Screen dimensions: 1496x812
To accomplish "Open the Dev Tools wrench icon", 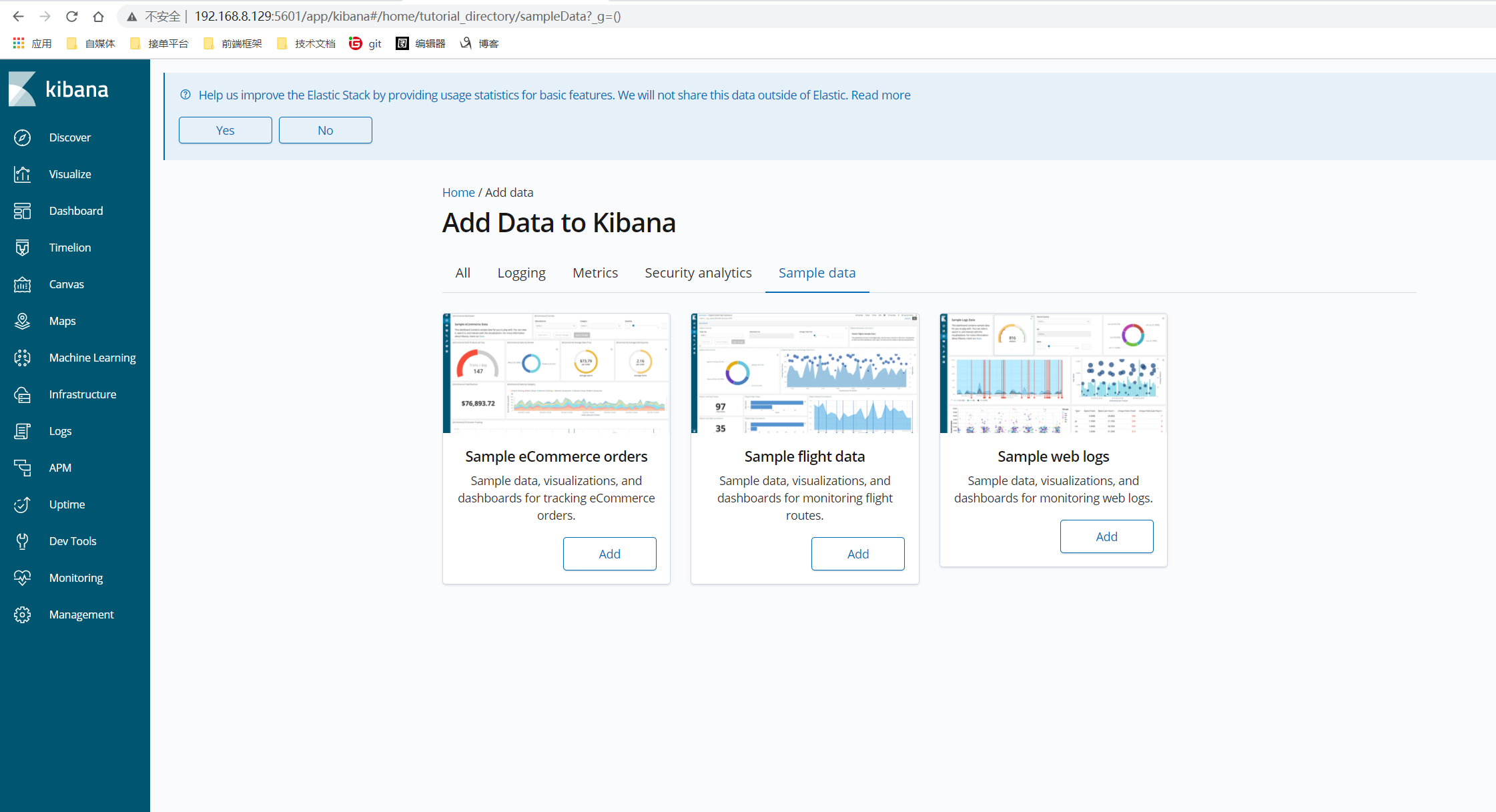I will click(22, 541).
